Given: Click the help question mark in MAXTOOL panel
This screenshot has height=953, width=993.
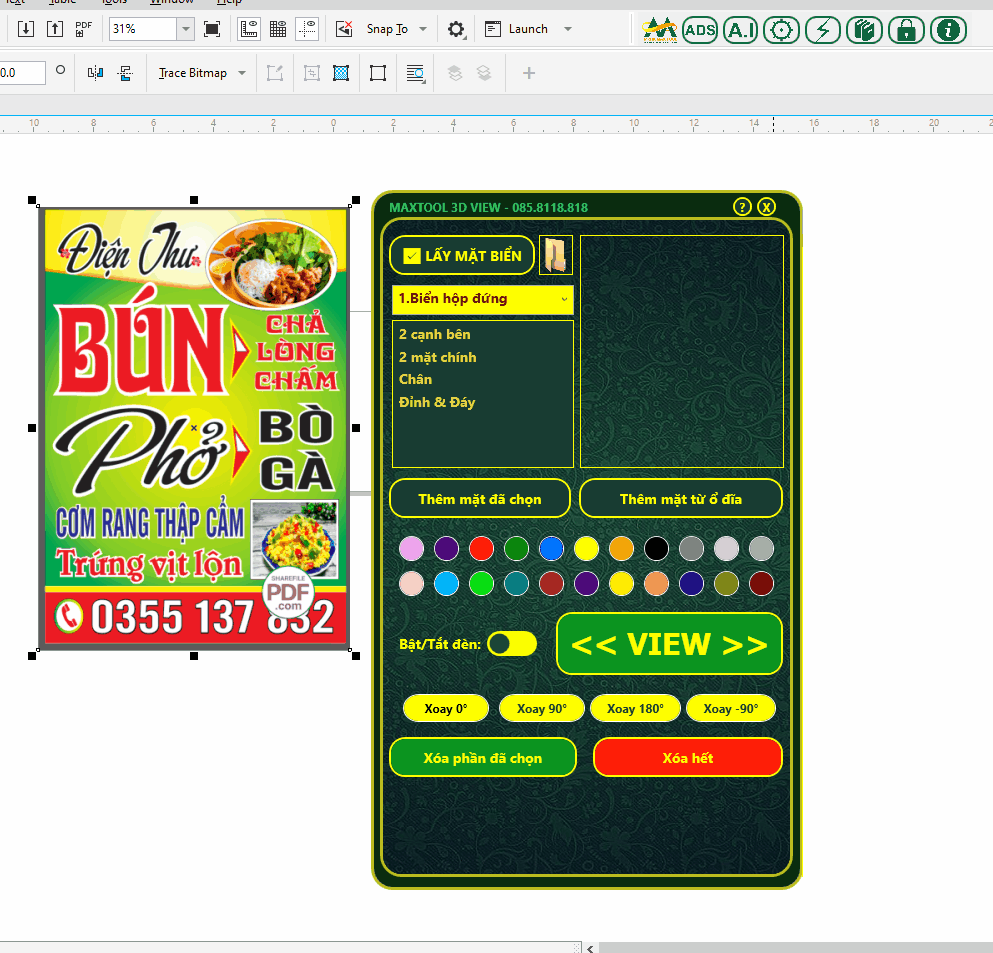Looking at the screenshot, I should [742, 207].
